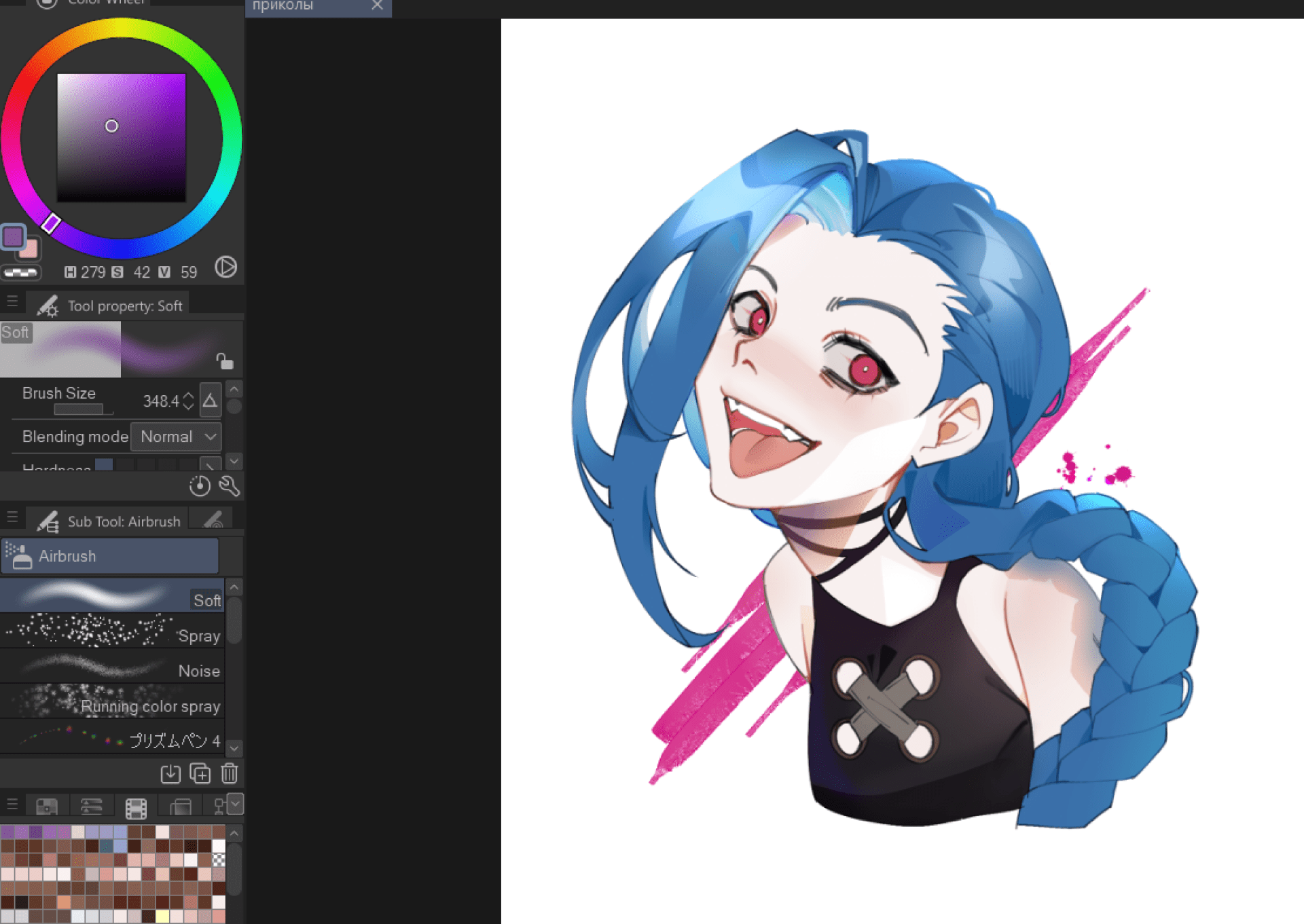The image size is (1304, 924).
Task: Pick the yellow swatch in color set
Action: 162,917
